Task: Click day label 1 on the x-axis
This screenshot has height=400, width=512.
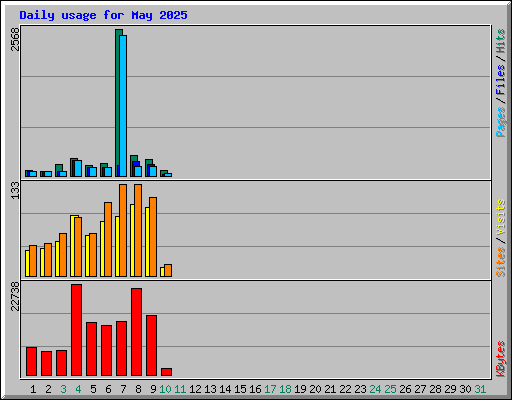Action: click(x=33, y=389)
